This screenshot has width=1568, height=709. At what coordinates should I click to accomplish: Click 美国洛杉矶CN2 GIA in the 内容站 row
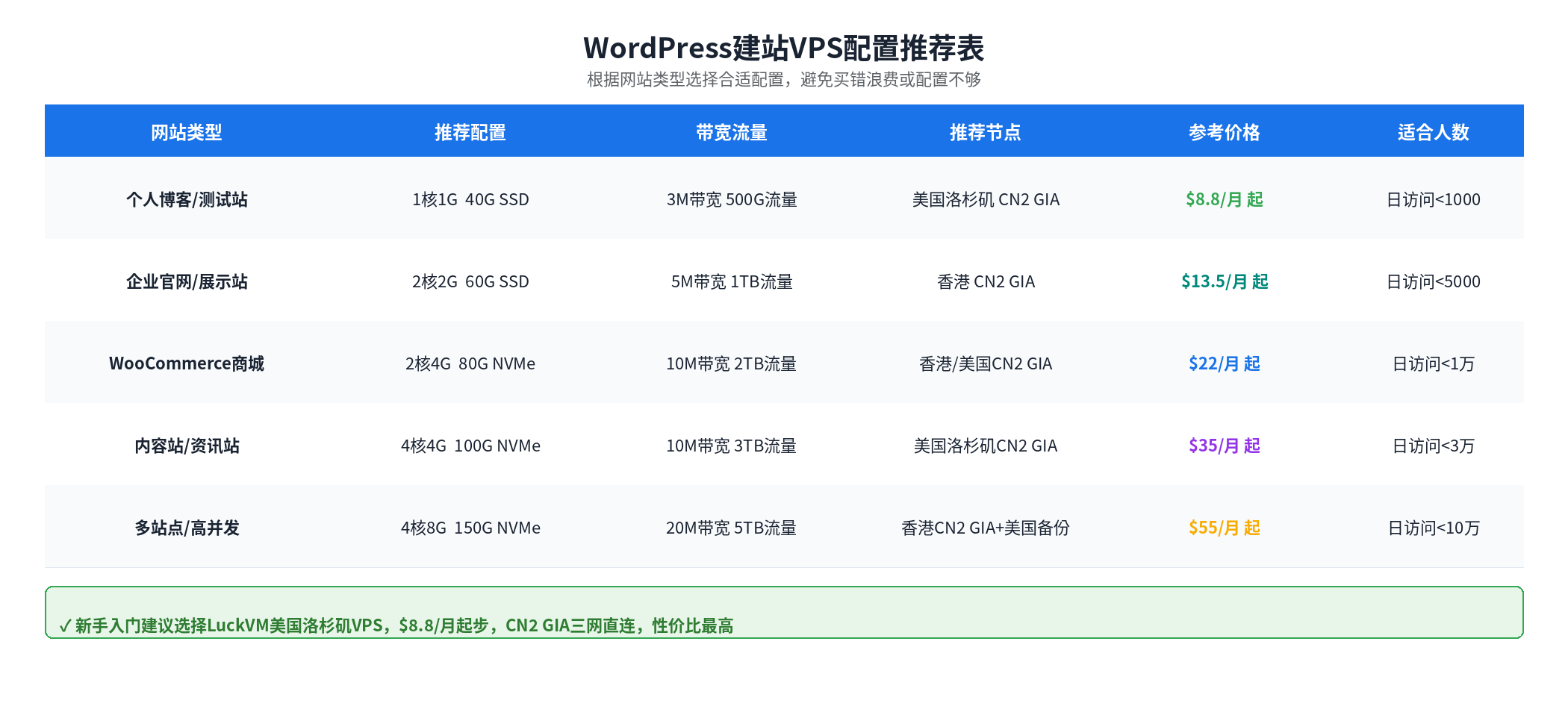986,446
